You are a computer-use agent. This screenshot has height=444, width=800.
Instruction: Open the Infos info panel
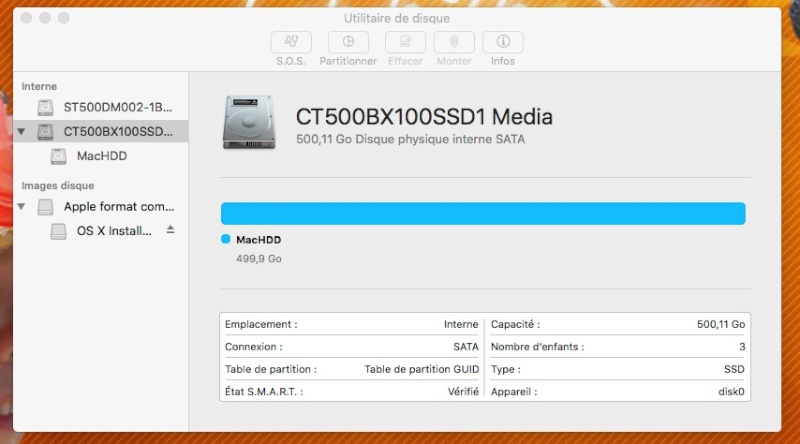click(x=503, y=42)
